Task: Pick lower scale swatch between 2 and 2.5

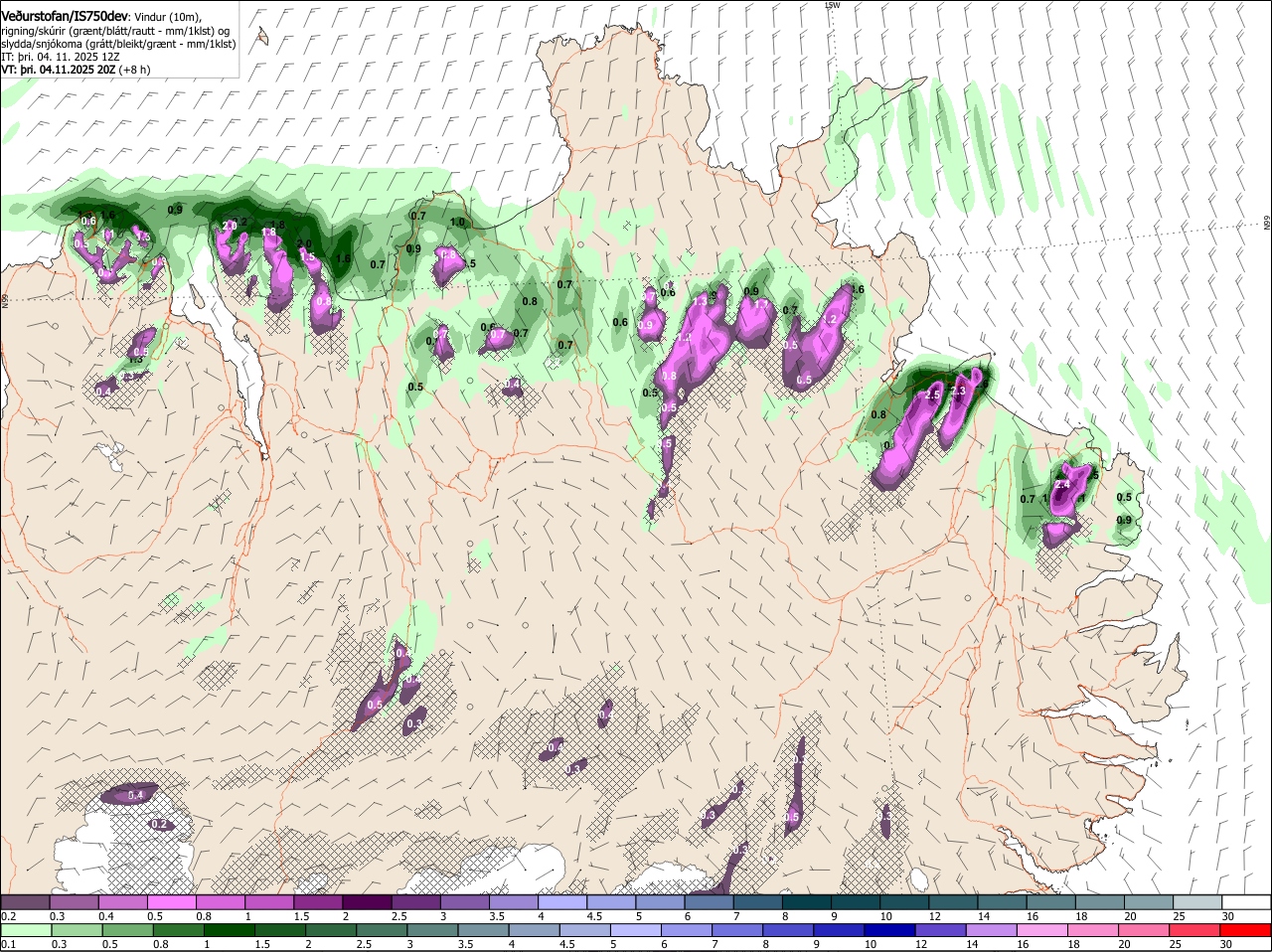Action: click(332, 930)
